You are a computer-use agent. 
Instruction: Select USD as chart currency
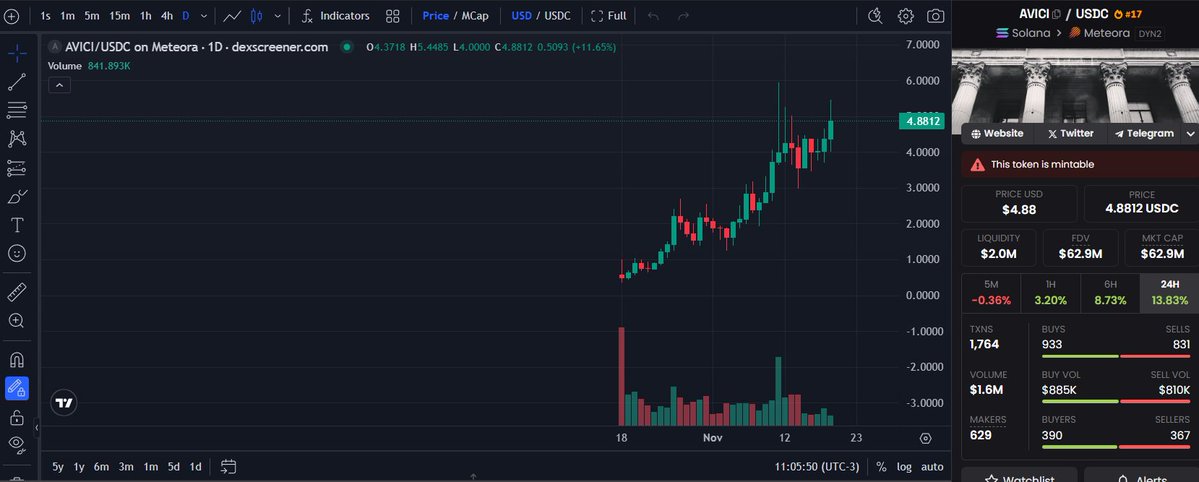point(522,15)
